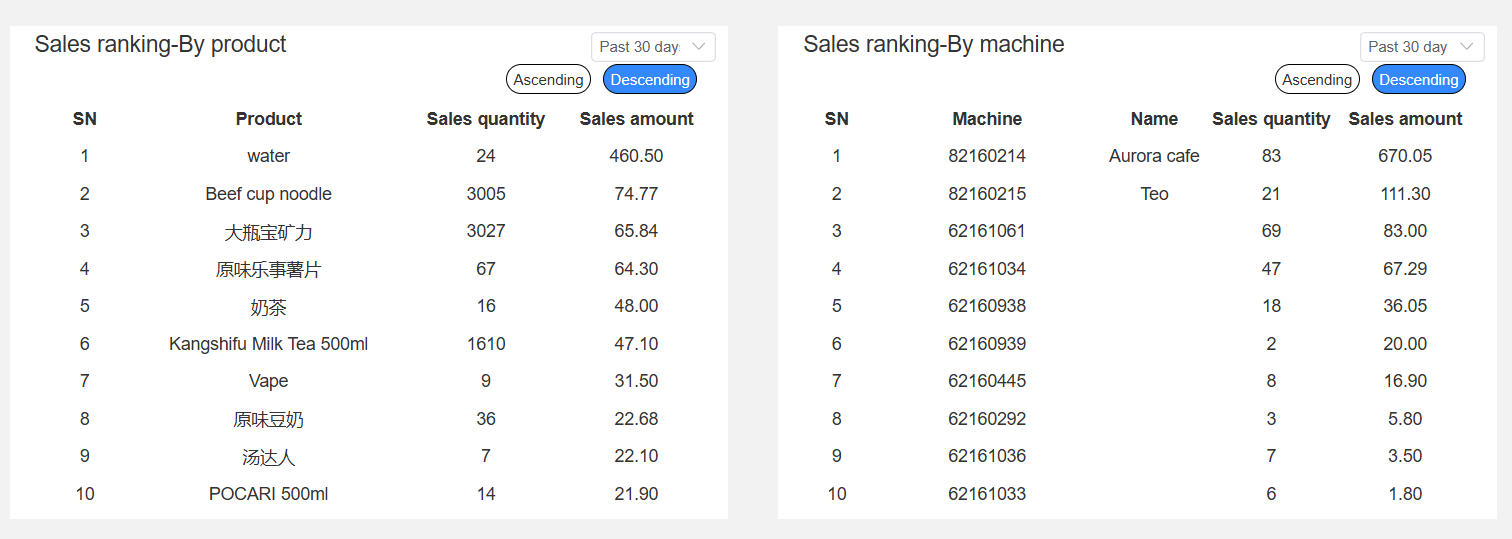Select the 大瓶宝矿力 product
This screenshot has width=1512, height=539.
tap(269, 232)
